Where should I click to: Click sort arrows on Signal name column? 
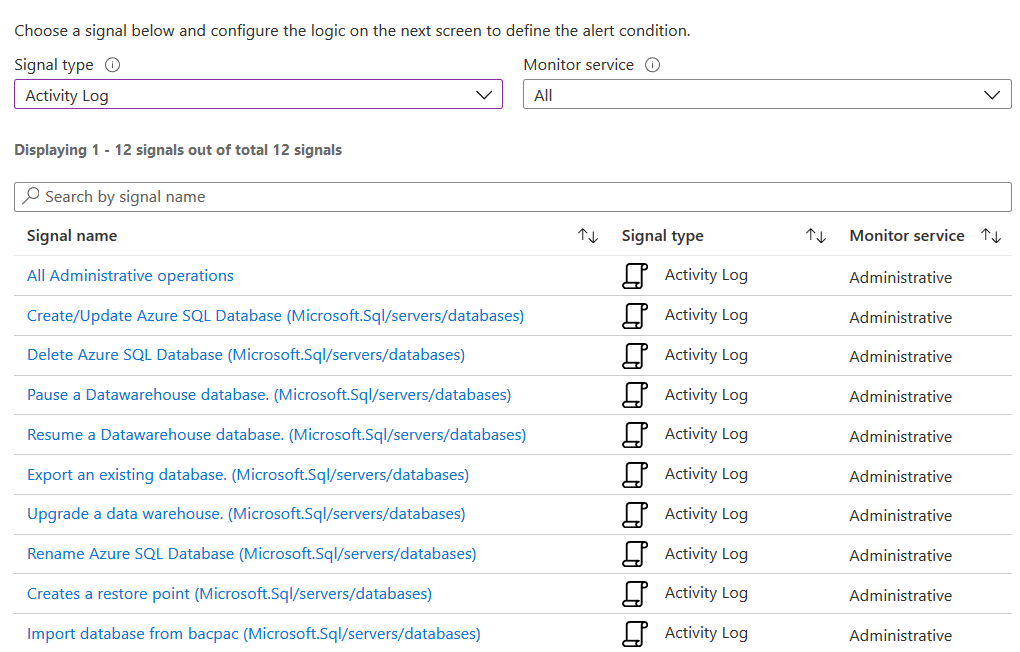tap(588, 236)
